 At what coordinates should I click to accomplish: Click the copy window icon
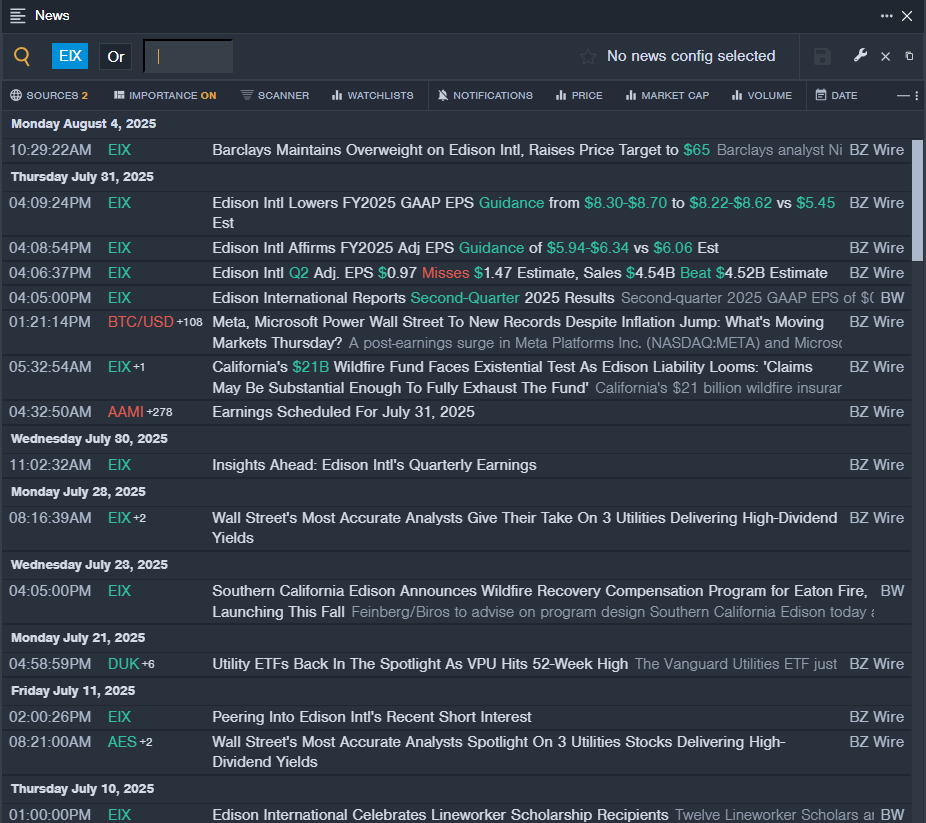pos(909,56)
